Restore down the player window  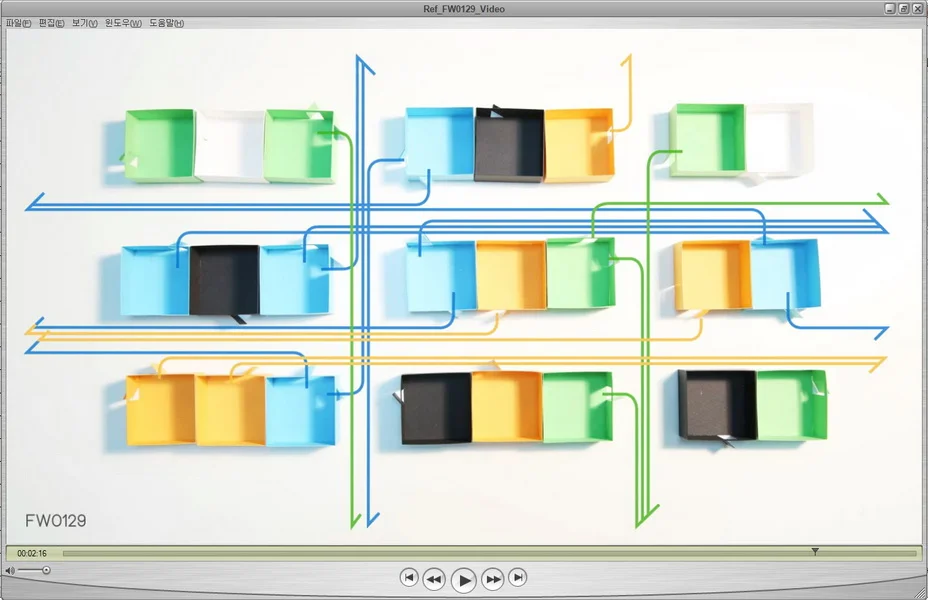(x=904, y=8)
